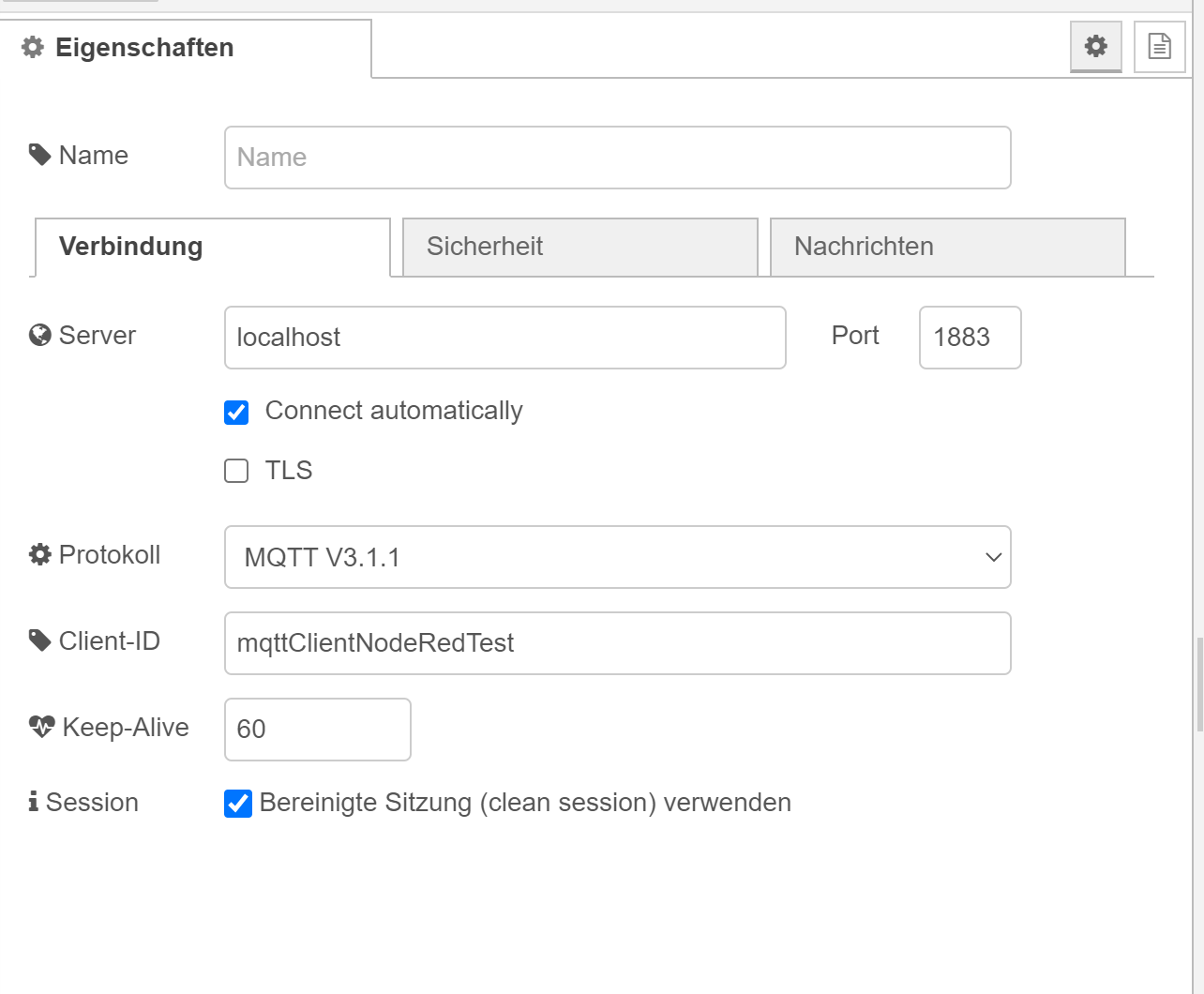Click the vertical scrollbar thumb

tap(1199, 685)
